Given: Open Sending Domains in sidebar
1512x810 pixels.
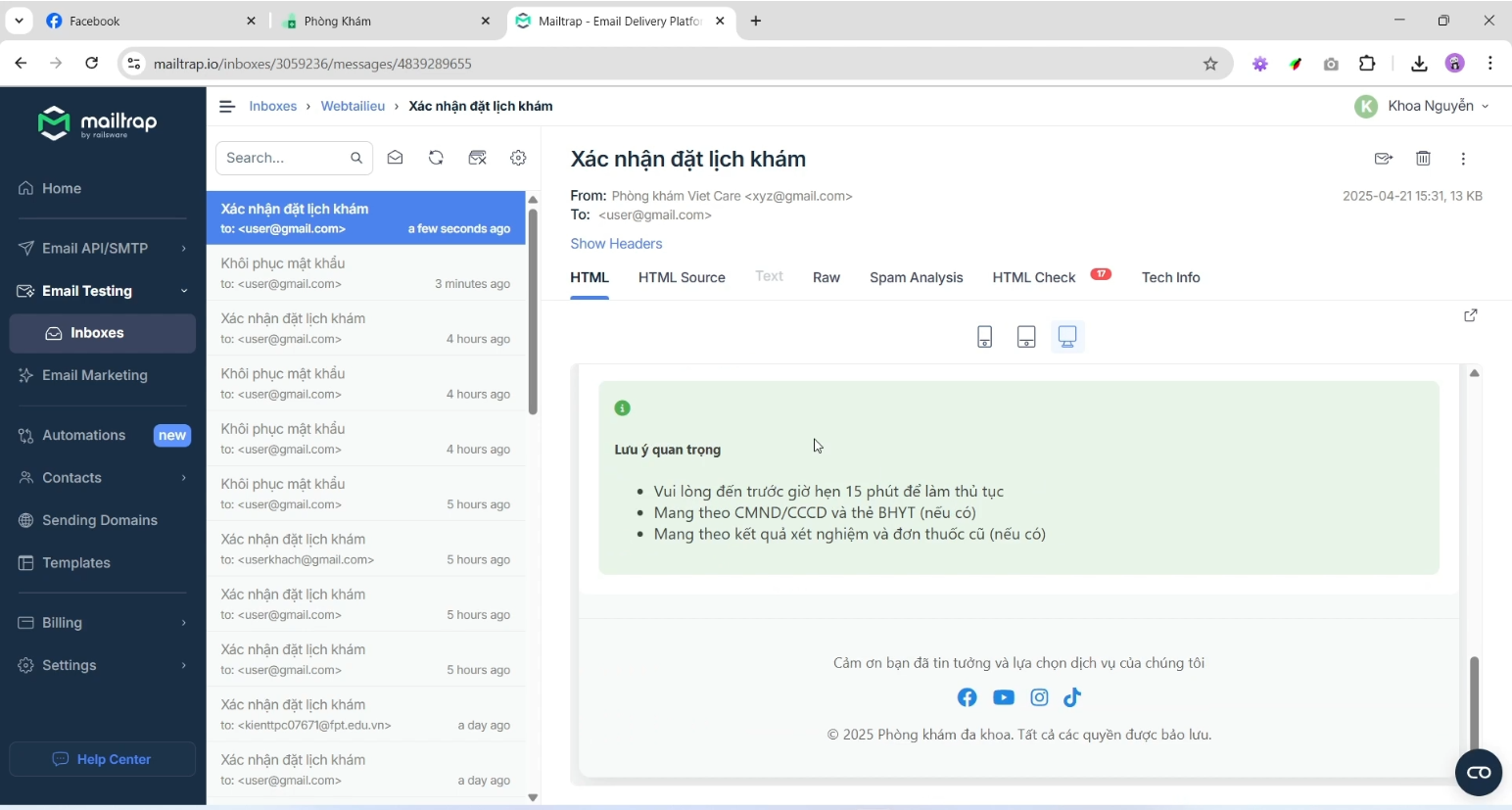Looking at the screenshot, I should pos(103,520).
